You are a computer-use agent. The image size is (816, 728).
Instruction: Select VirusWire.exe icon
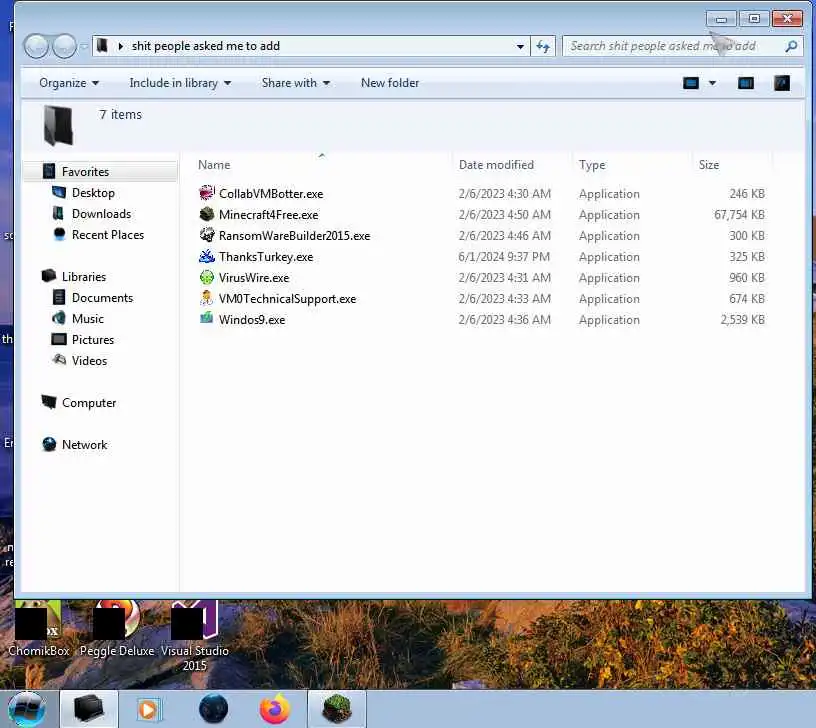coord(207,277)
